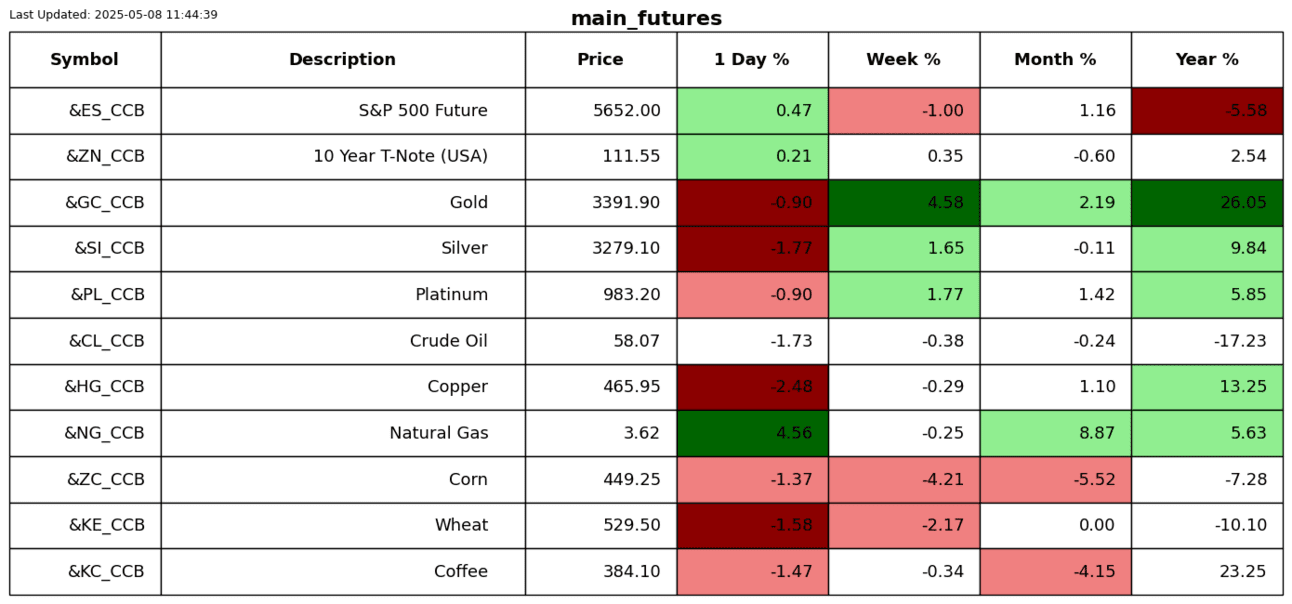Select the Crude Oil description cell

448,341
